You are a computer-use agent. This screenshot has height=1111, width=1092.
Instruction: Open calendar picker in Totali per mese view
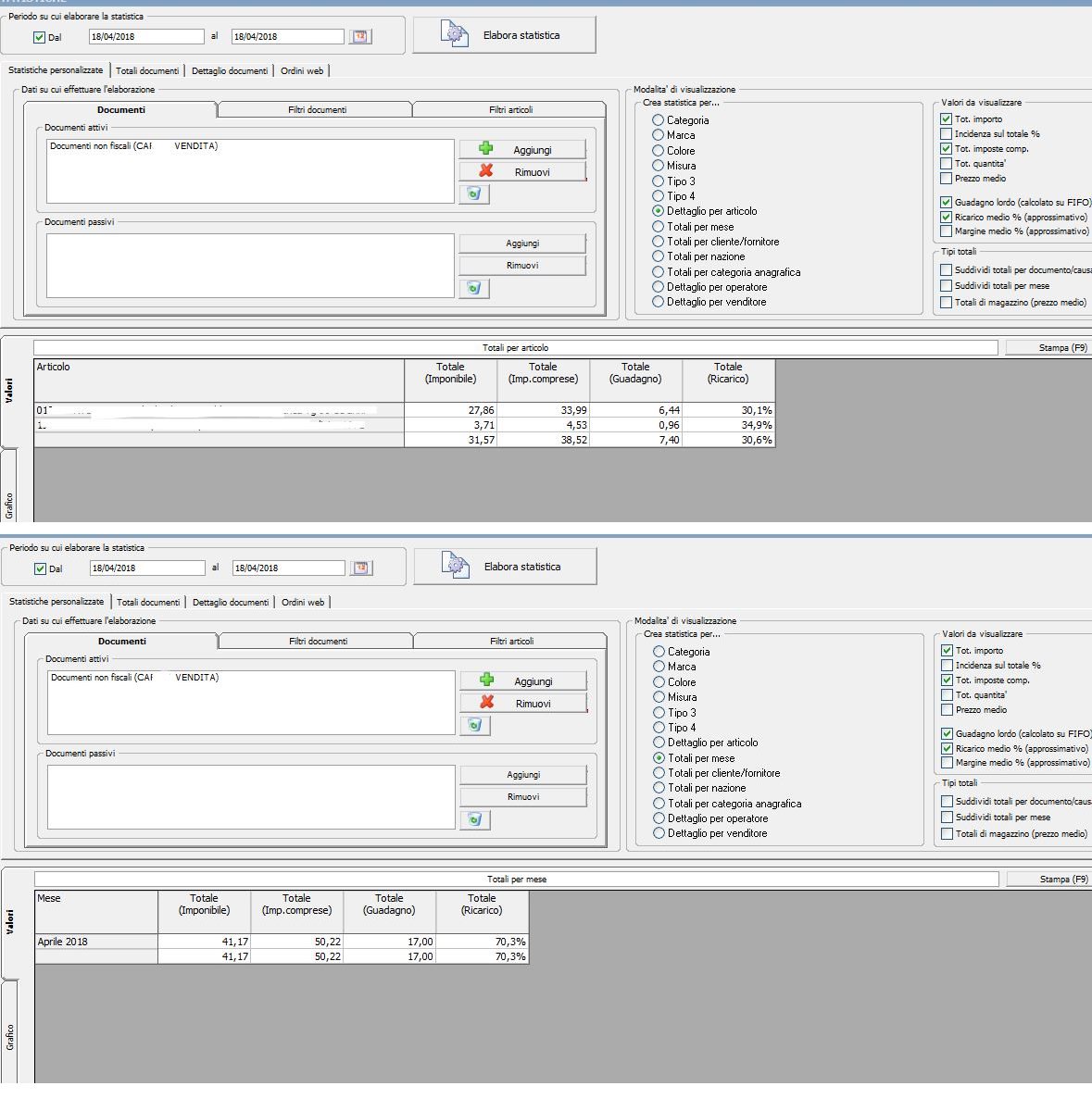(x=362, y=568)
